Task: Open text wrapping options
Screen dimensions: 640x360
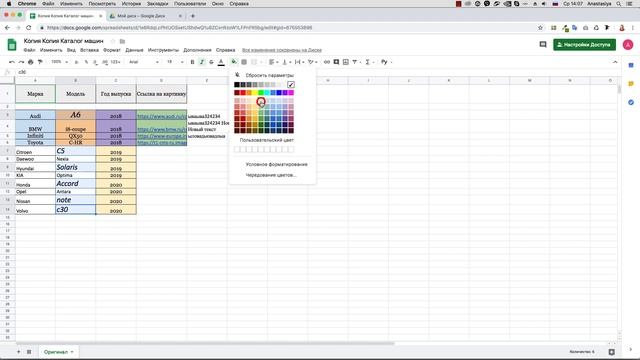Action: pos(299,62)
